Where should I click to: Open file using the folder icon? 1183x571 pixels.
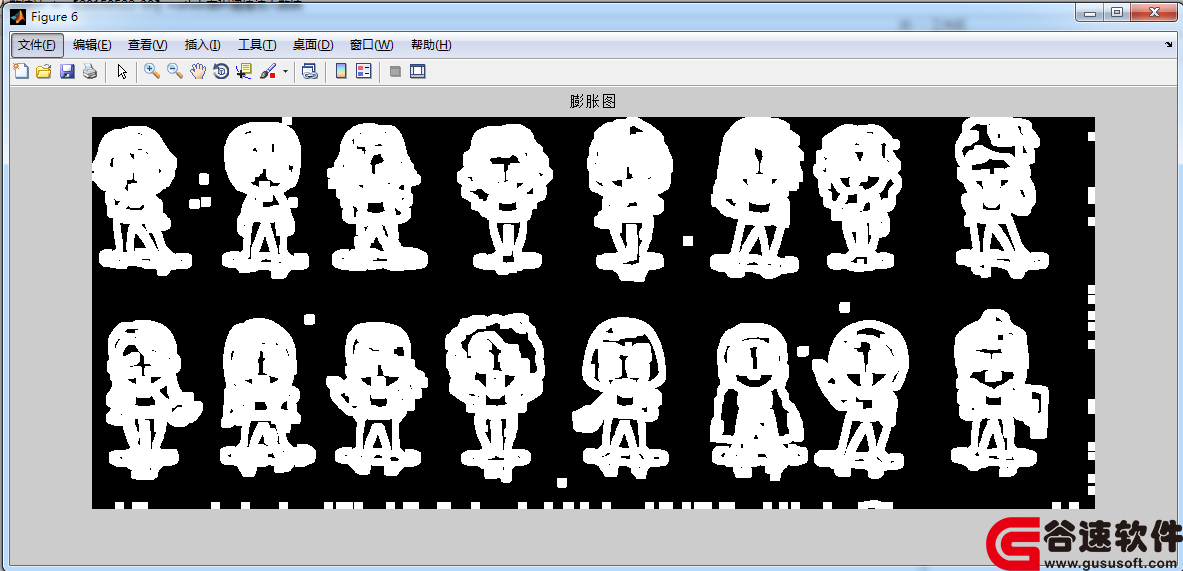tap(44, 72)
